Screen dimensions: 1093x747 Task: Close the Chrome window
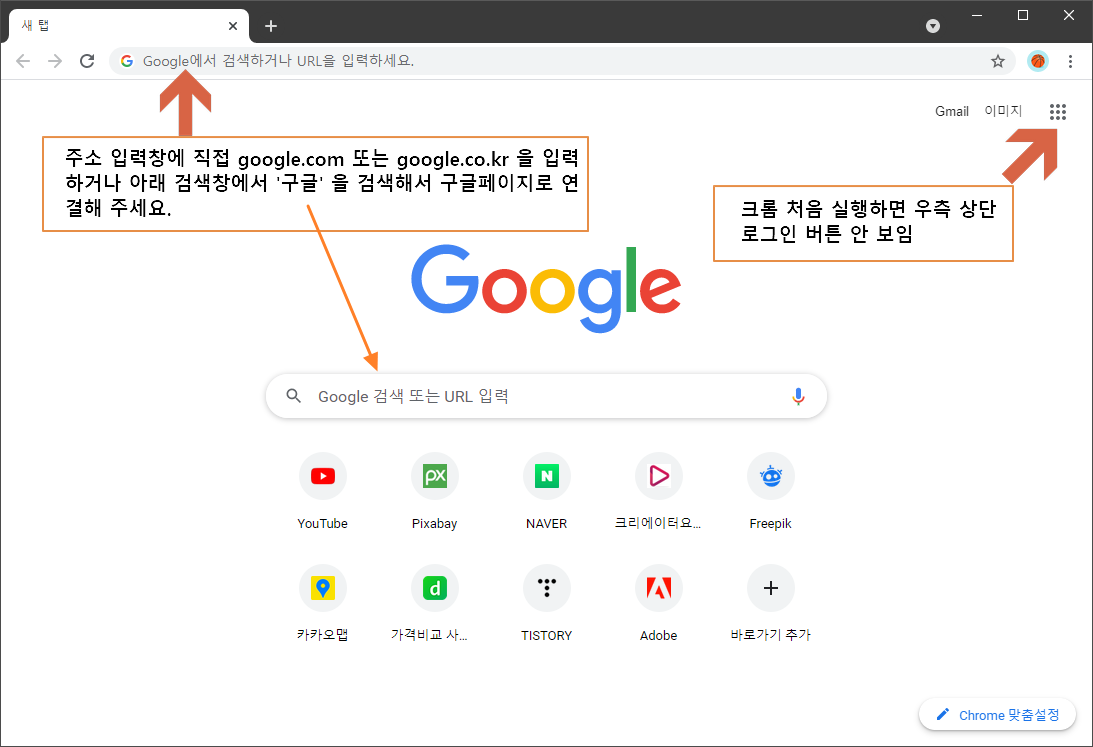click(1069, 15)
